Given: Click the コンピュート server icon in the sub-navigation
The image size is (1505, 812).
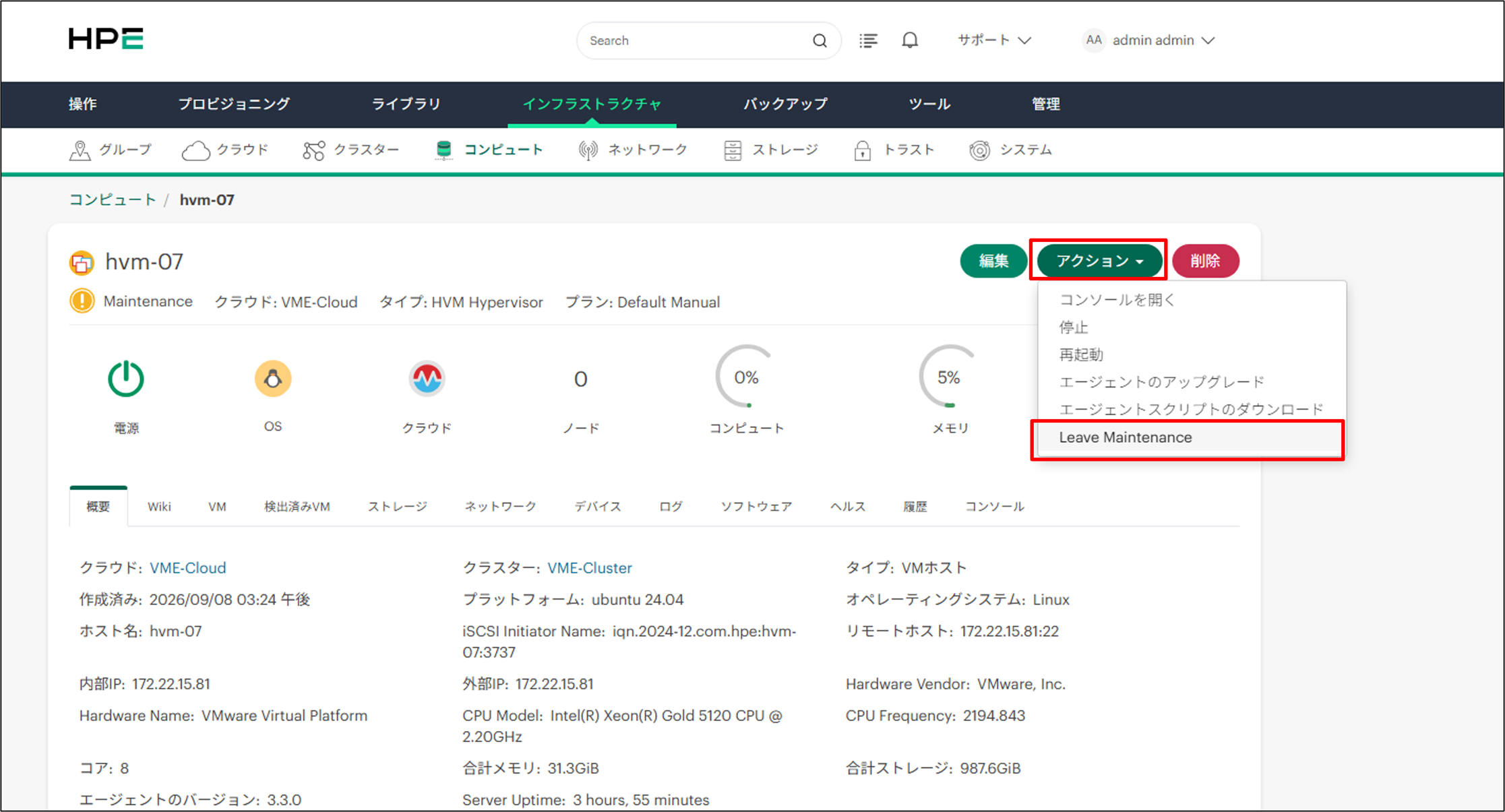Looking at the screenshot, I should 443,150.
